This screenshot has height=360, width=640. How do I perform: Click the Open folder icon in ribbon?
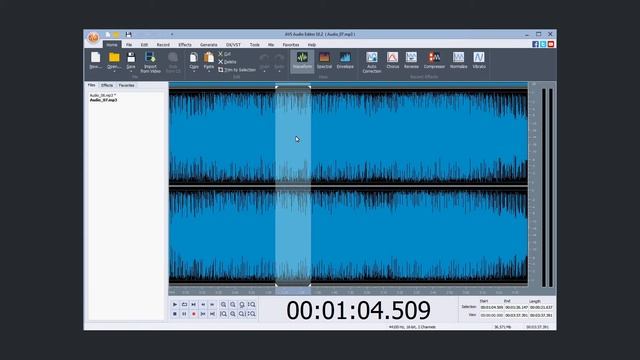[x=114, y=57]
